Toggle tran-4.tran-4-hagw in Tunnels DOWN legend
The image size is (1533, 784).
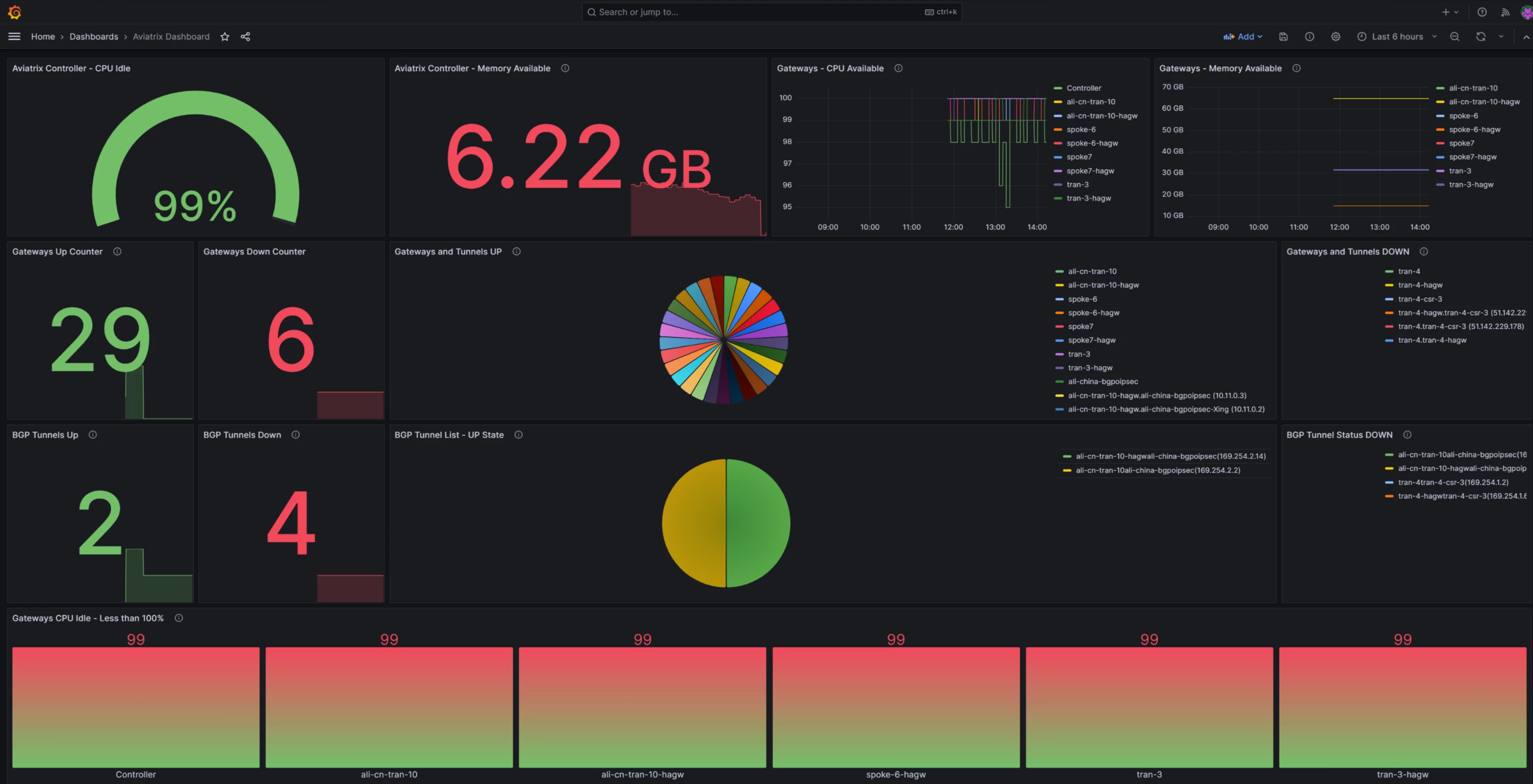click(x=1432, y=340)
